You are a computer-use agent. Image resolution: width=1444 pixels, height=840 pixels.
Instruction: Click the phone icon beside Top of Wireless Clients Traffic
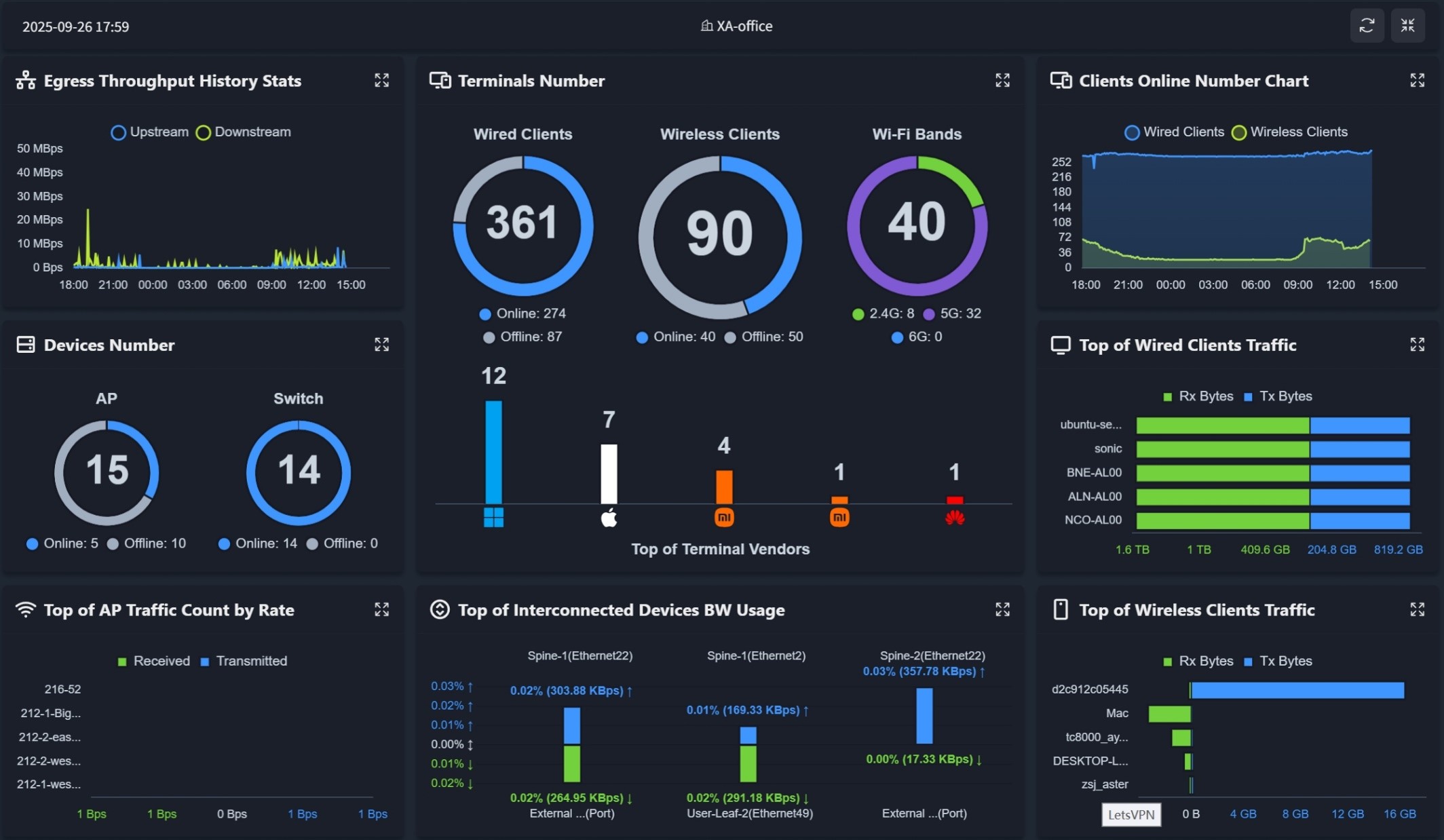coord(1060,609)
